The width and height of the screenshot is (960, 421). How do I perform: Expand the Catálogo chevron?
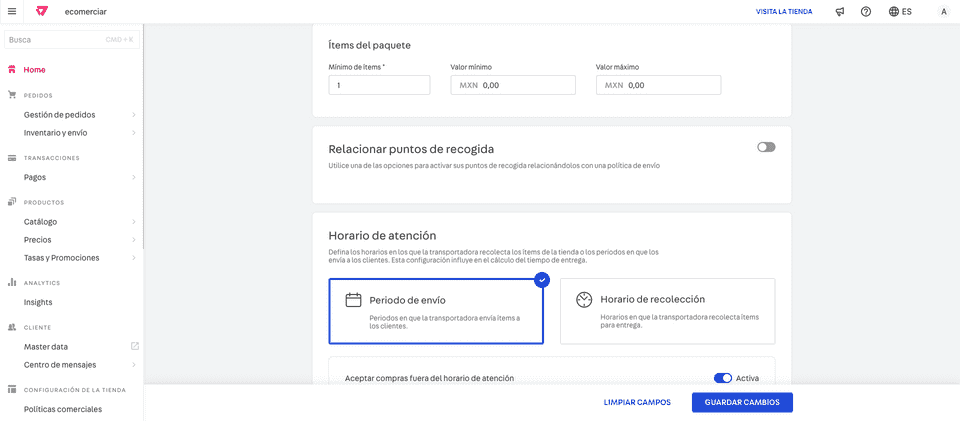133,222
